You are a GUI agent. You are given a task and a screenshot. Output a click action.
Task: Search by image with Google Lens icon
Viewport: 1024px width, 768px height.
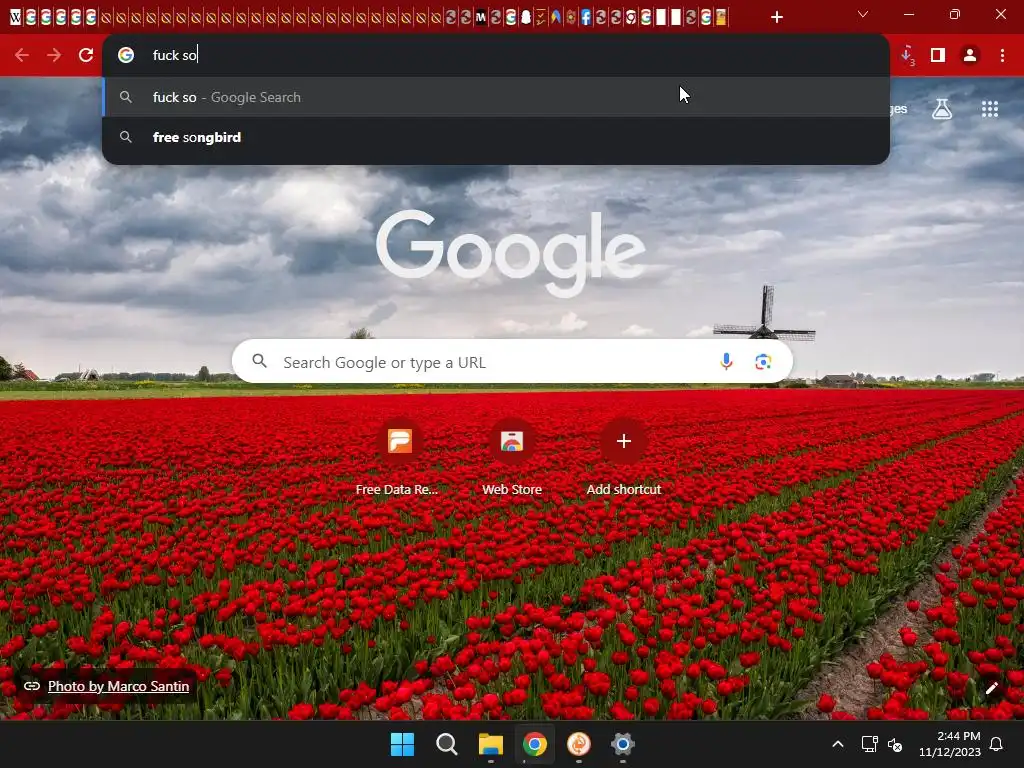[x=763, y=361]
